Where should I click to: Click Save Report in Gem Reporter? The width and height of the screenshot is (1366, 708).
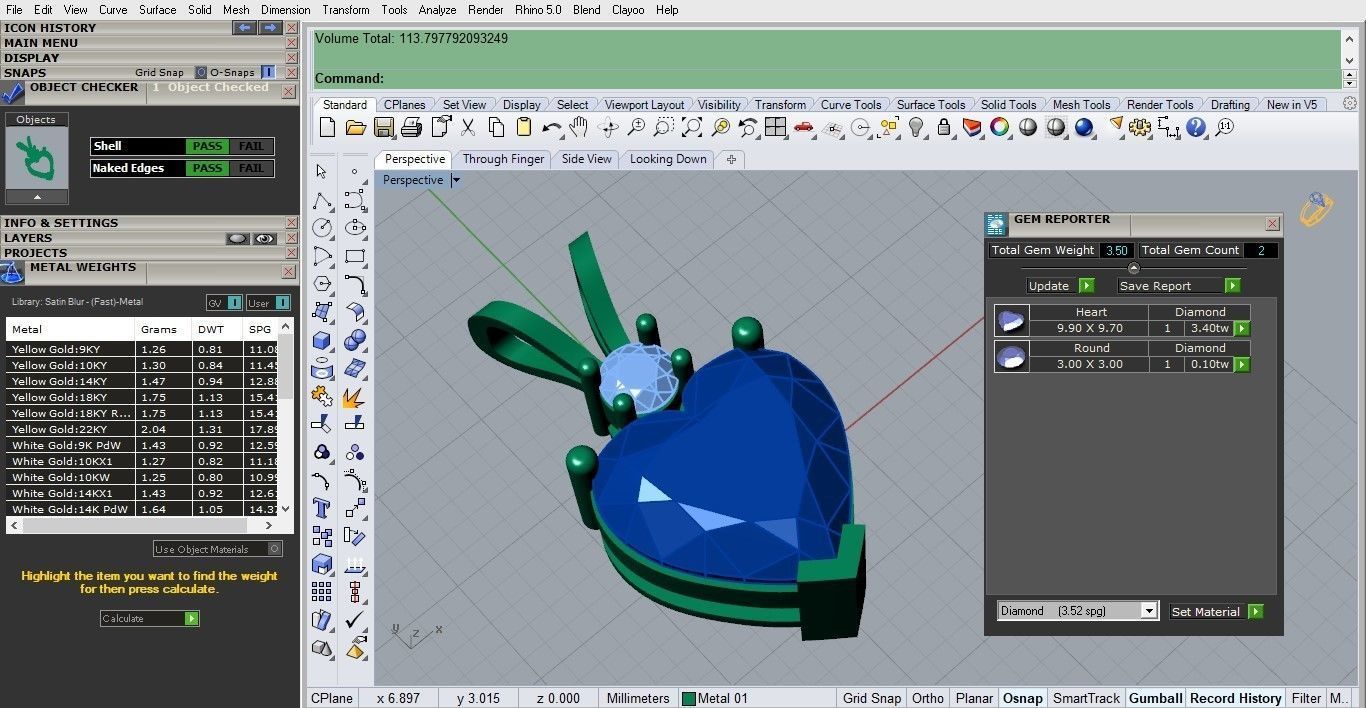click(1178, 285)
